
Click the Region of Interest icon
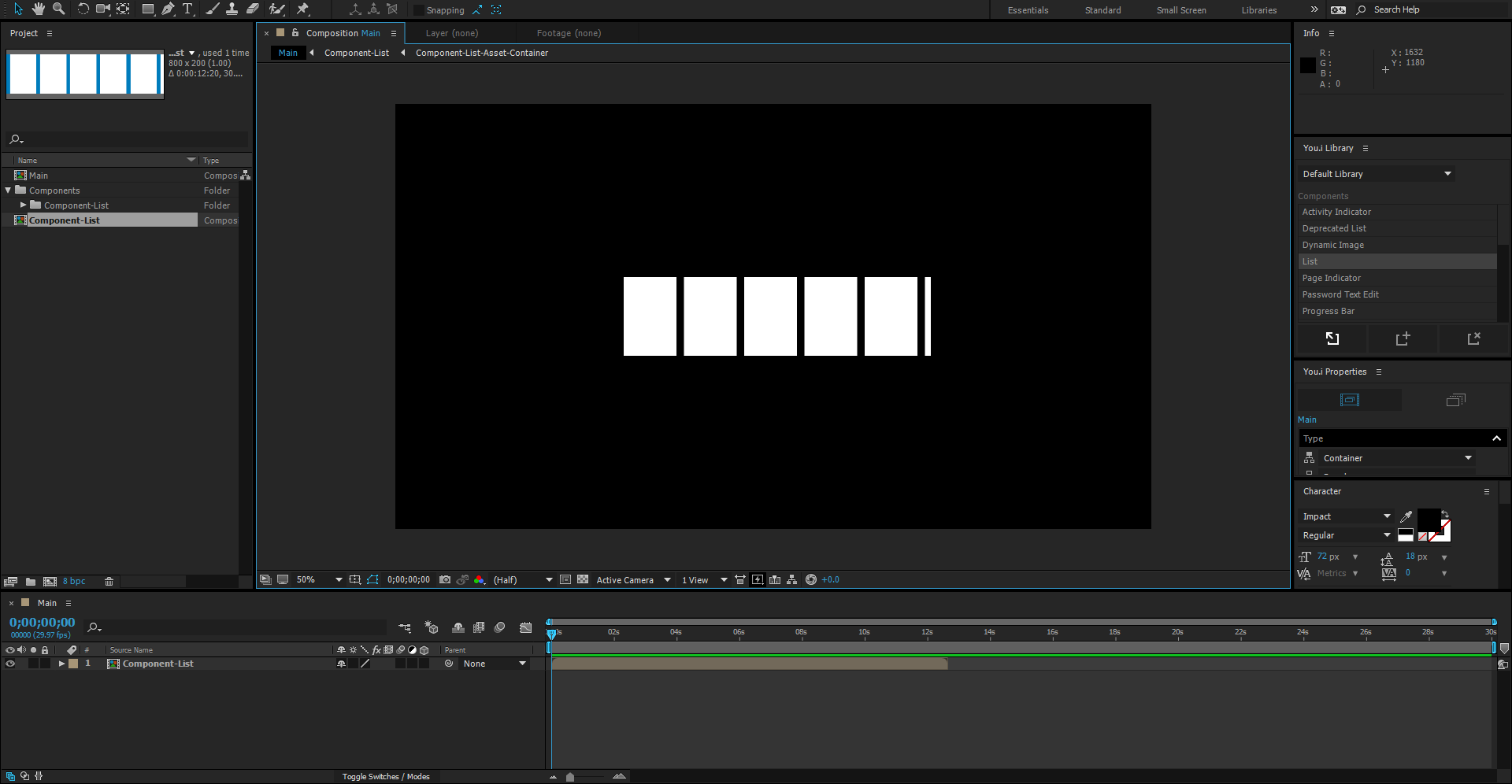pyautogui.click(x=565, y=580)
